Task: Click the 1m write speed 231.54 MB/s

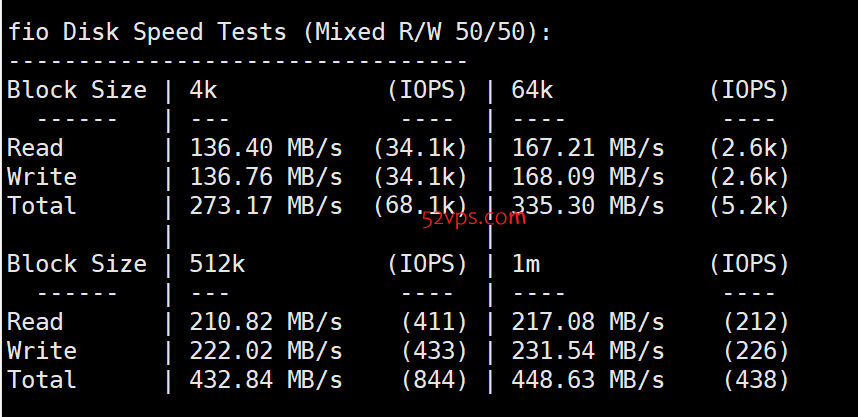Action: coord(588,351)
